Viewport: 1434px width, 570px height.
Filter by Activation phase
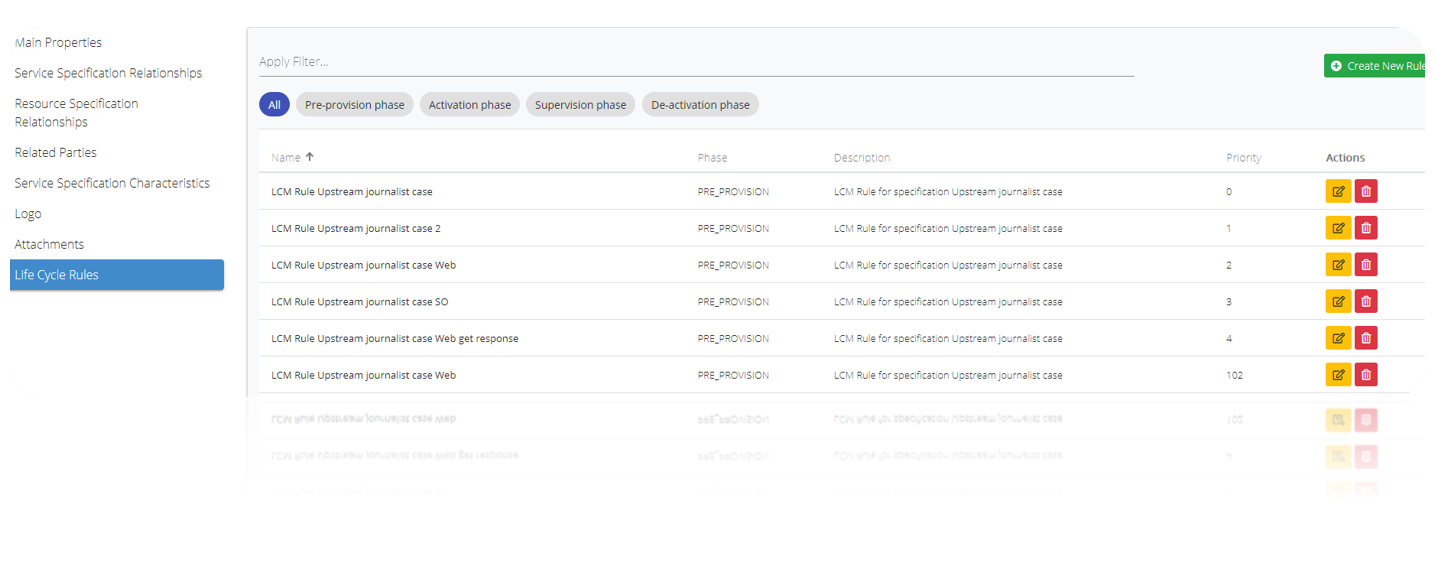(469, 105)
